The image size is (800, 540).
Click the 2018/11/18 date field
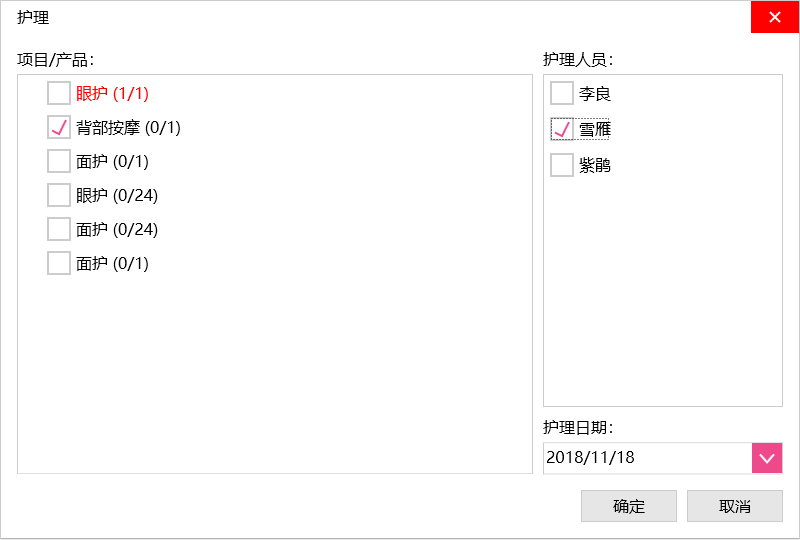(647, 458)
